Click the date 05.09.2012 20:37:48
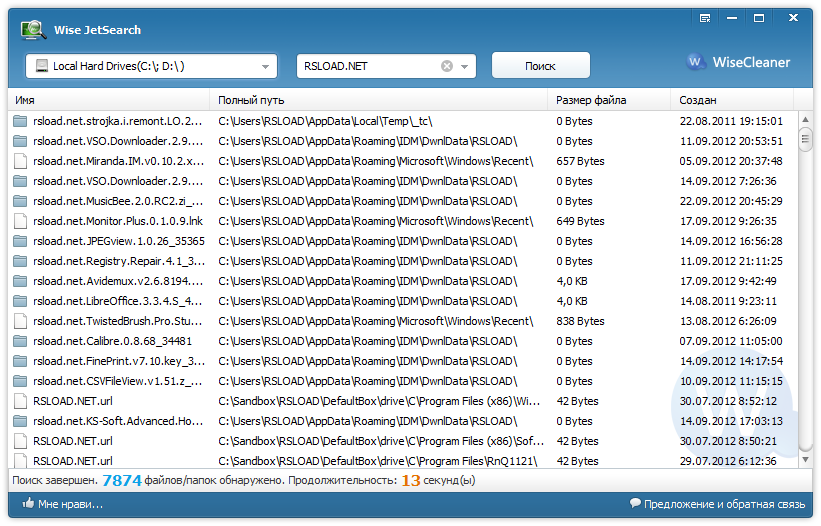The width and height of the screenshot is (821, 526). point(731,161)
